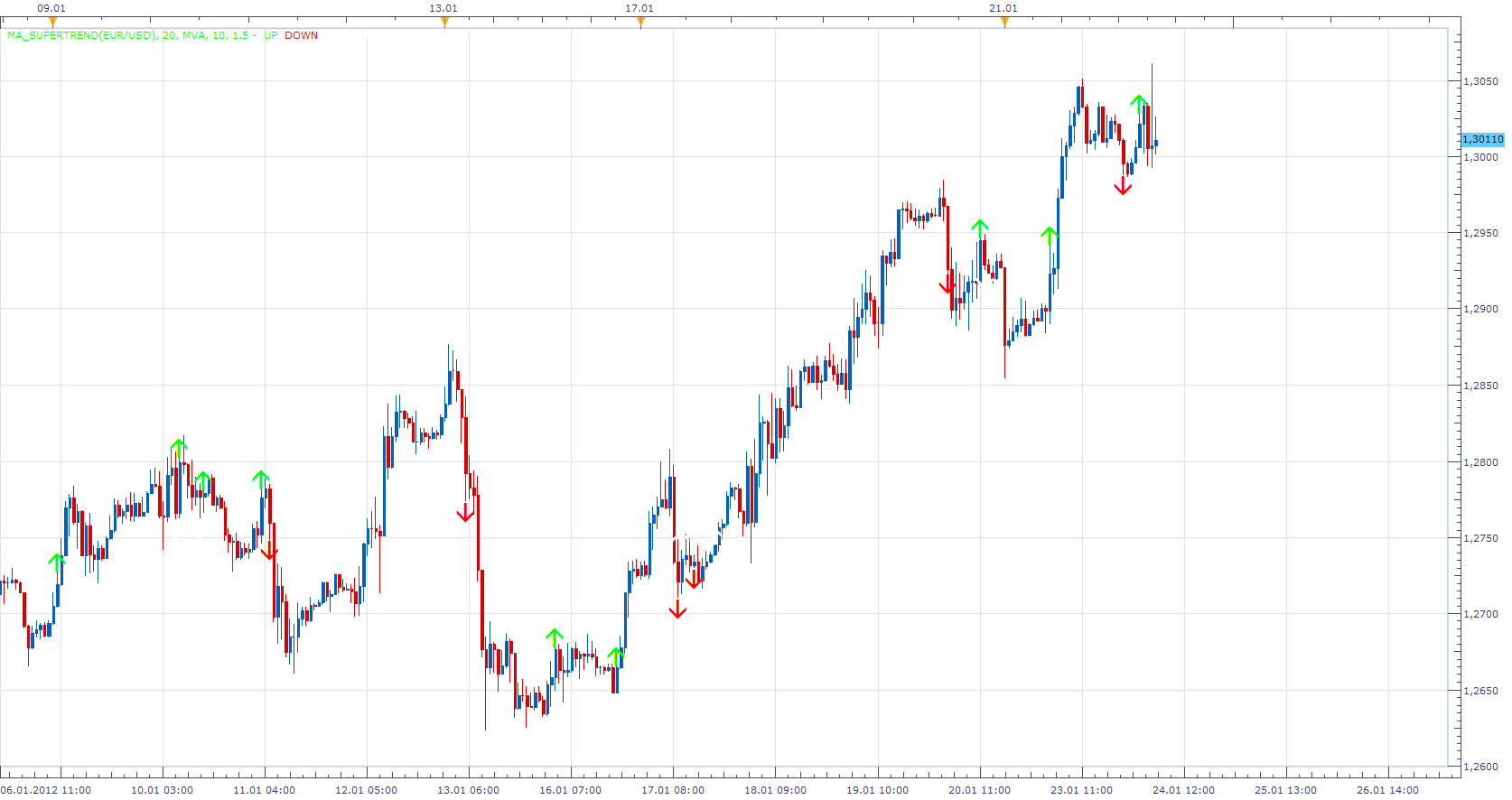Image resolution: width=1512 pixels, height=800 pixels.
Task: Click the 1,2900 price axis label
Action: [x=1480, y=309]
